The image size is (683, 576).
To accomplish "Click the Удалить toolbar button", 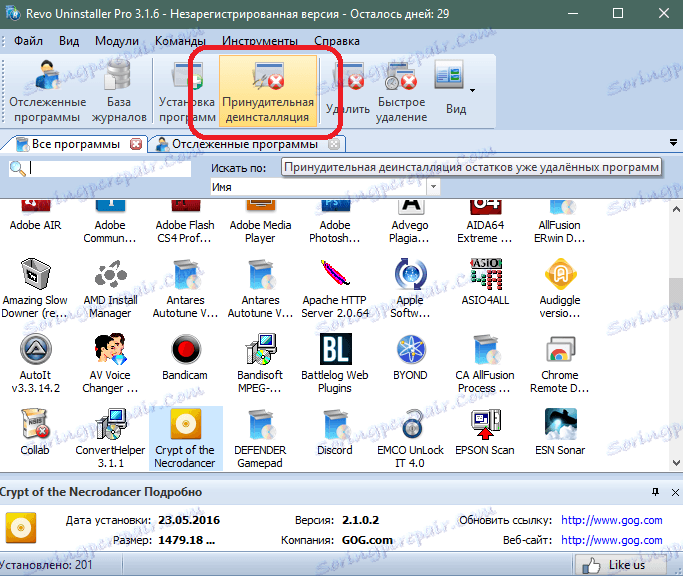I will coord(348,91).
